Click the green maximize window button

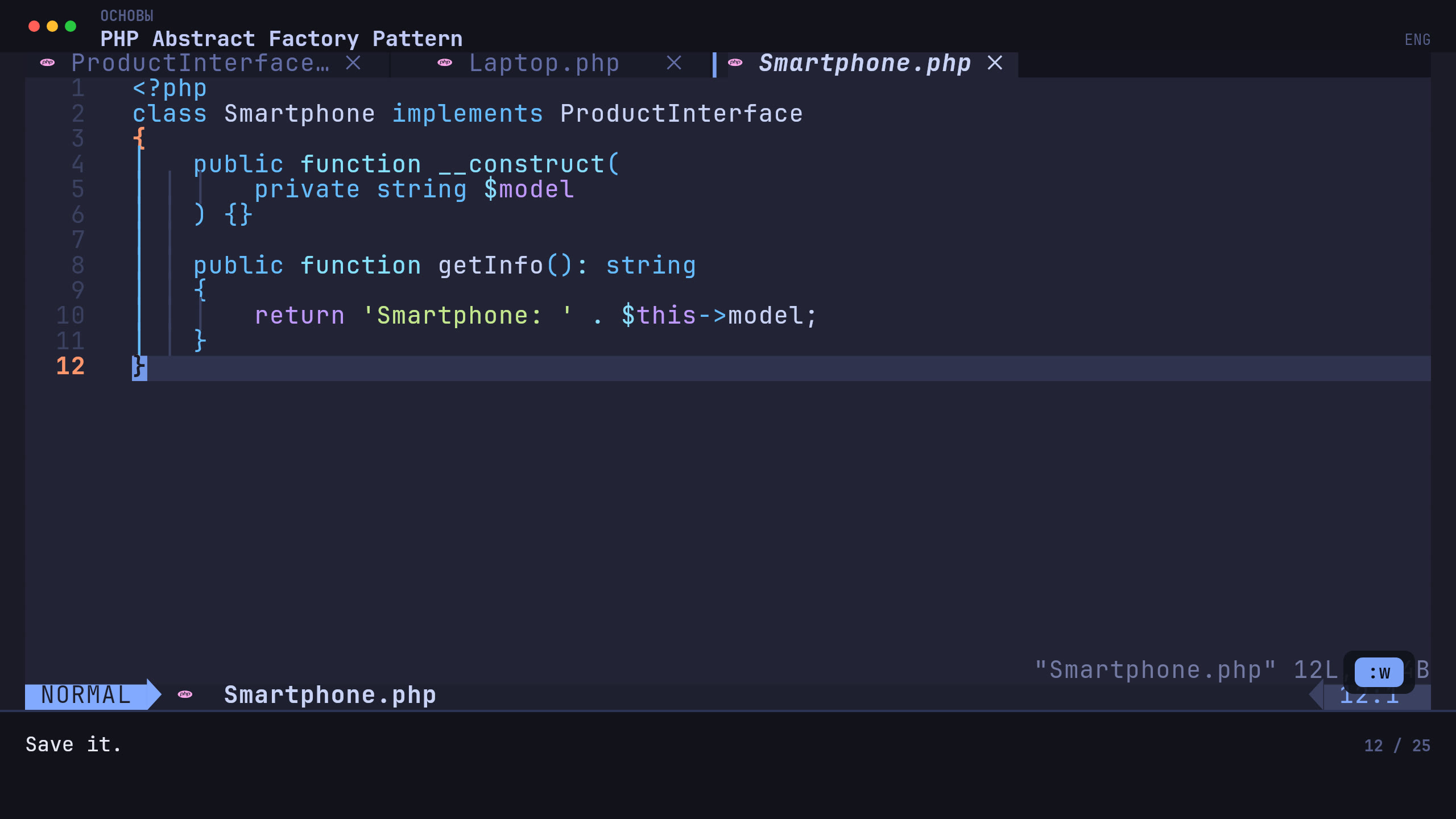pyautogui.click(x=71, y=26)
